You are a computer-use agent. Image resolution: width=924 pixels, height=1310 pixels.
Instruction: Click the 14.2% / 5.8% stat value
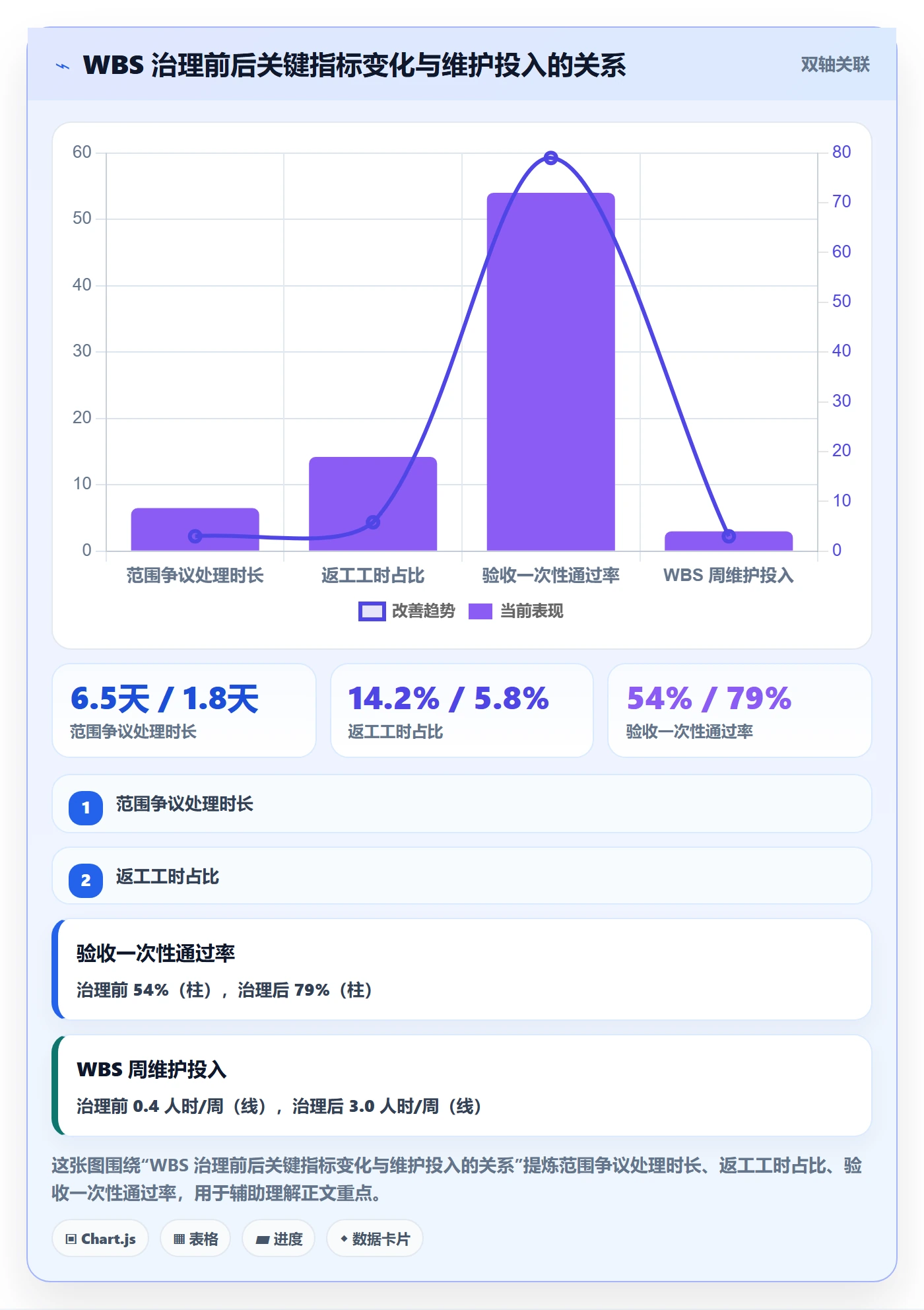448,699
